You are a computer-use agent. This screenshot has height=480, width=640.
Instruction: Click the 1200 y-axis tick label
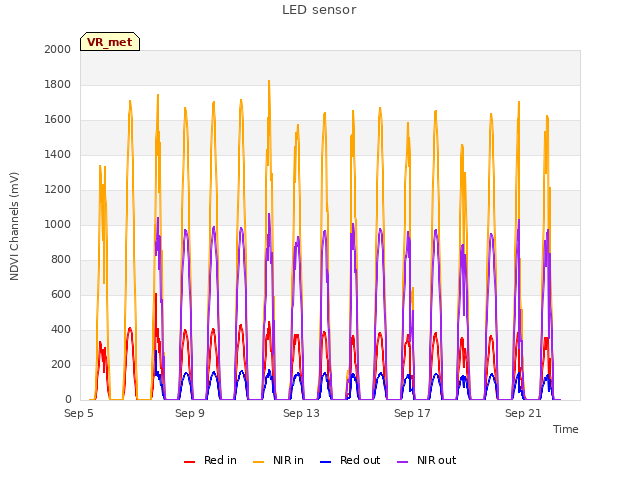click(x=58, y=189)
